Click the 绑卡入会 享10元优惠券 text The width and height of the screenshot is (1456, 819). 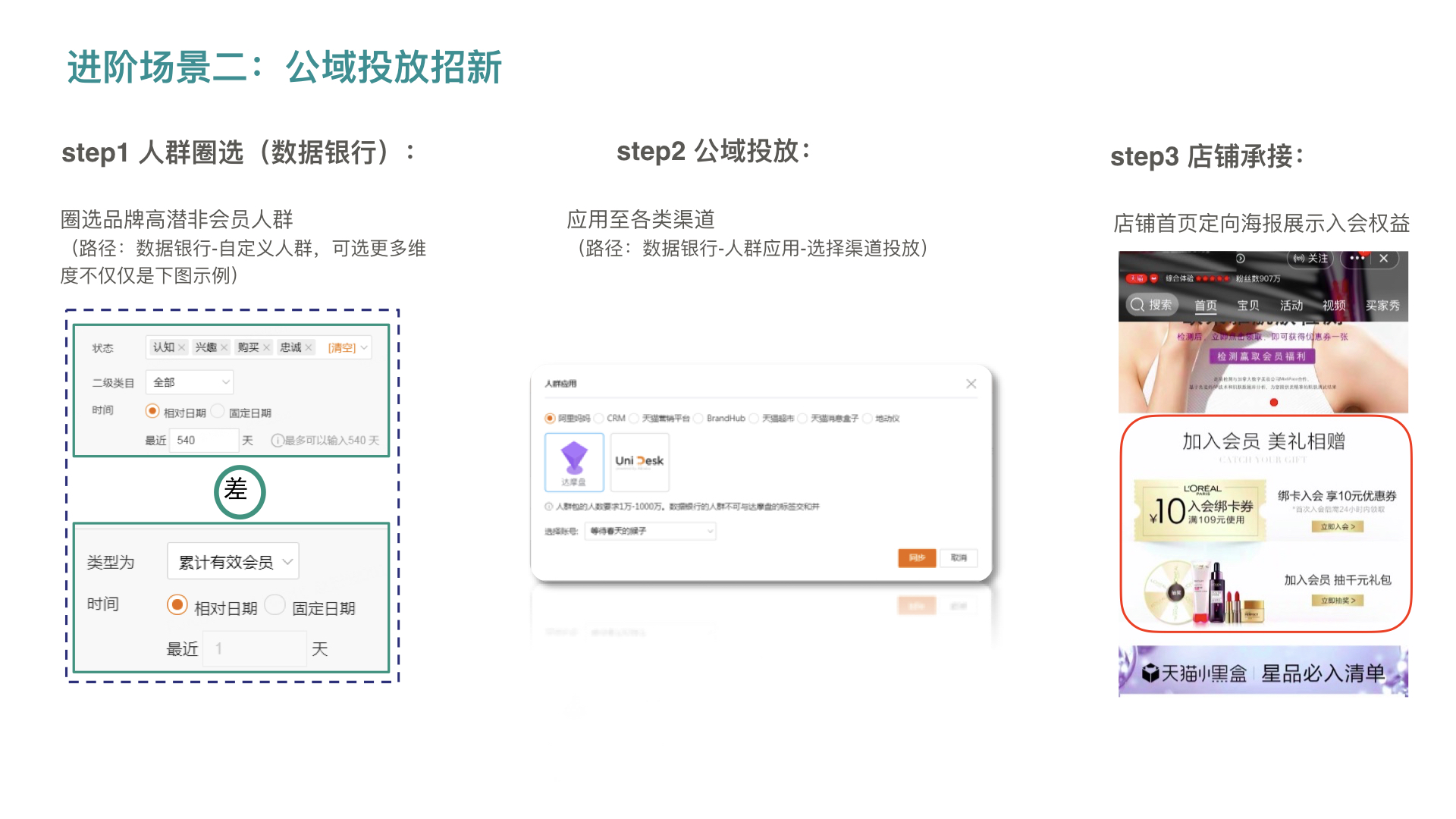pyautogui.click(x=1337, y=495)
